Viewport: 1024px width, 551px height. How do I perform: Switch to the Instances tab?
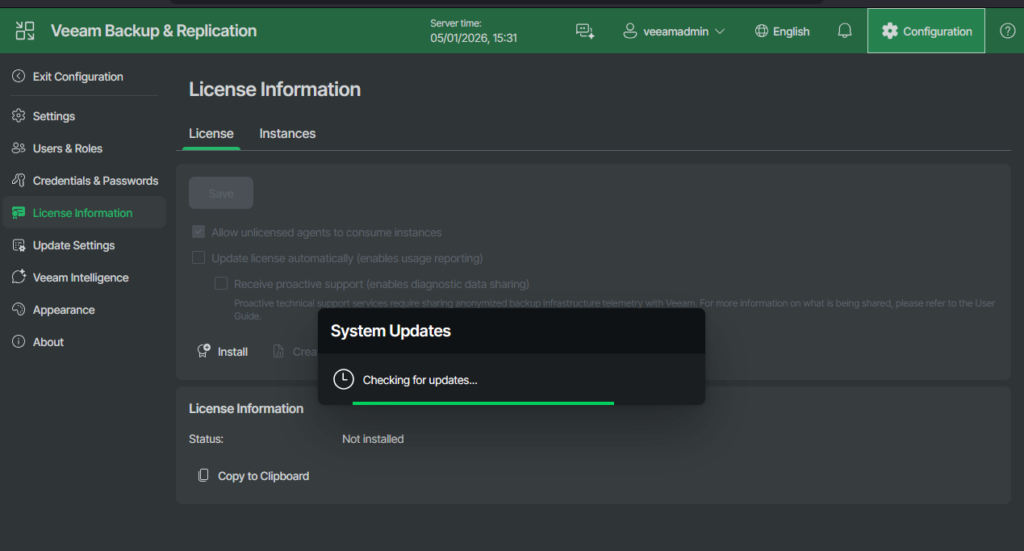pyautogui.click(x=287, y=133)
